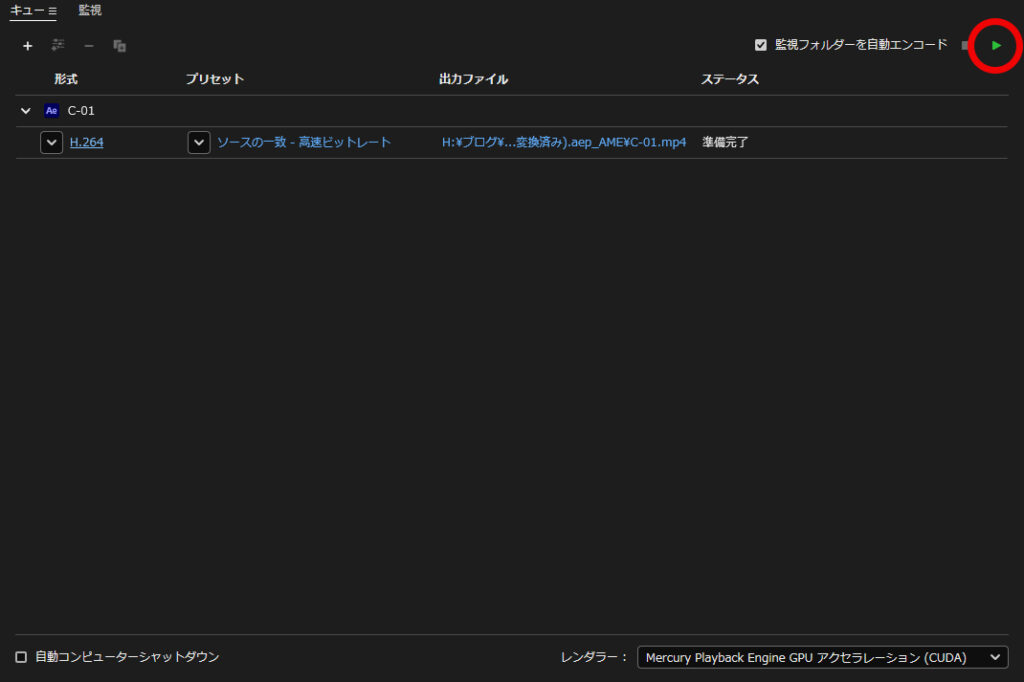Click the add output settings icon
This screenshot has width=1024, height=682.
(x=58, y=46)
